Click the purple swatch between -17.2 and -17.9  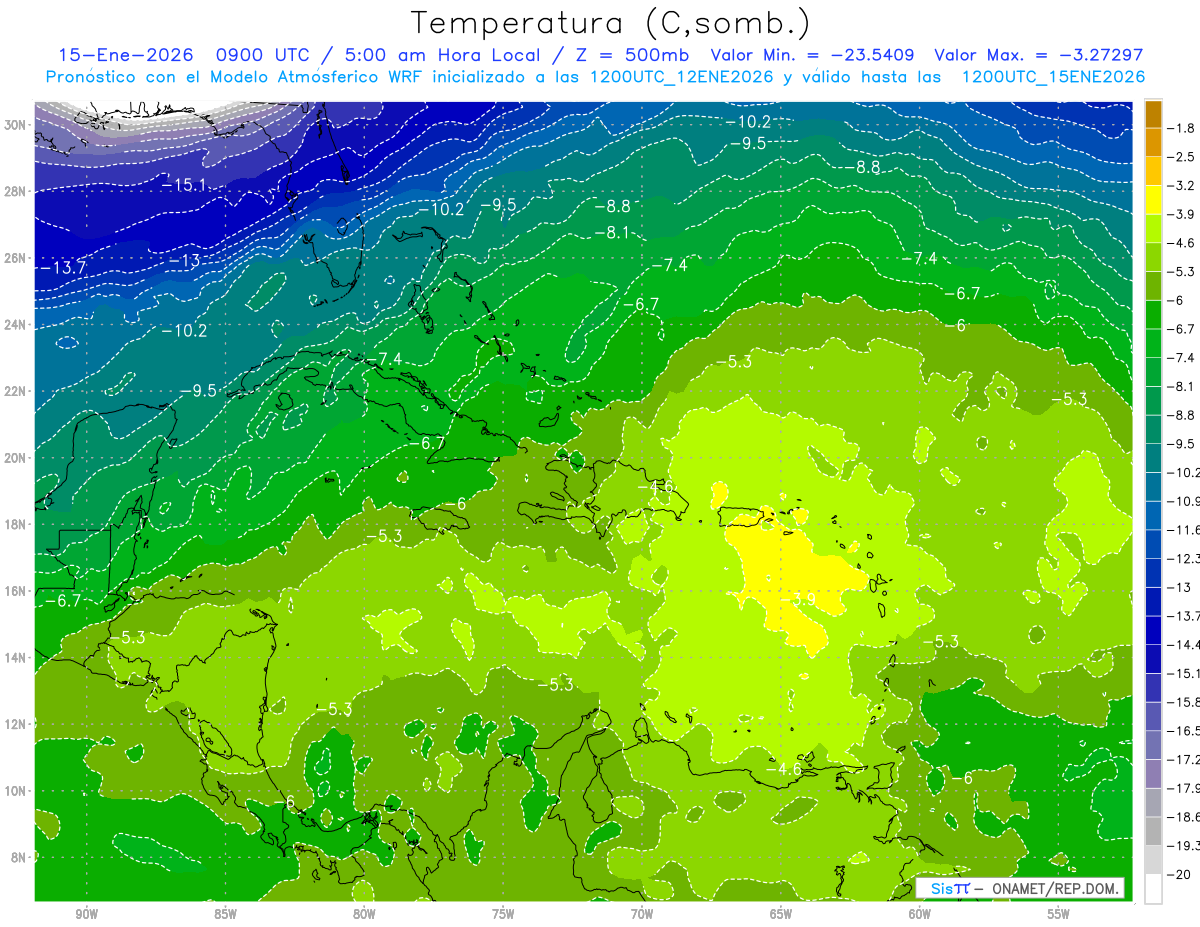(x=1153, y=773)
